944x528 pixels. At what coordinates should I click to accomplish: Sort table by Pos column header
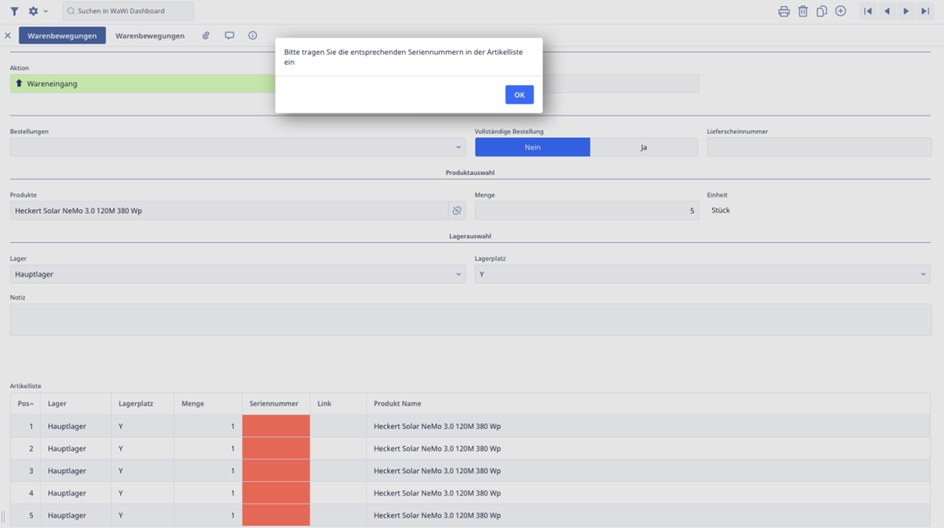click(x=24, y=404)
